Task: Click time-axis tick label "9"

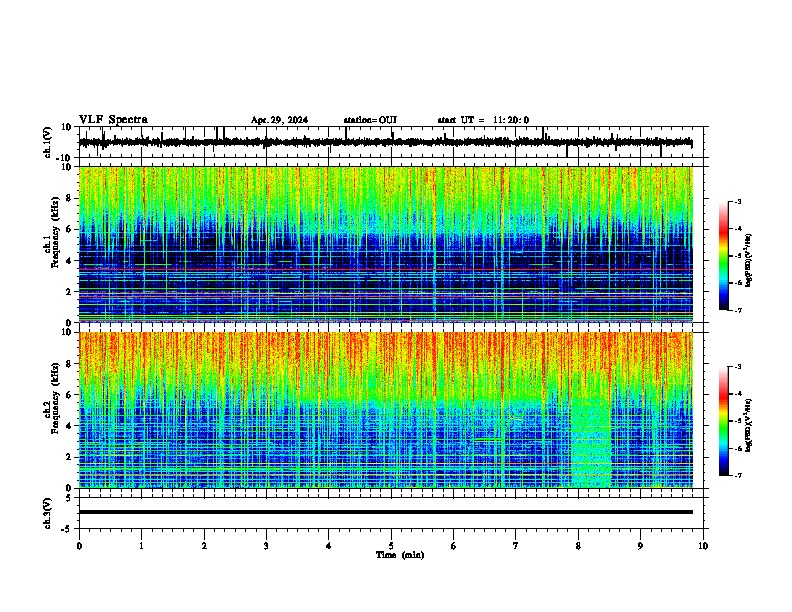Action: (x=640, y=546)
